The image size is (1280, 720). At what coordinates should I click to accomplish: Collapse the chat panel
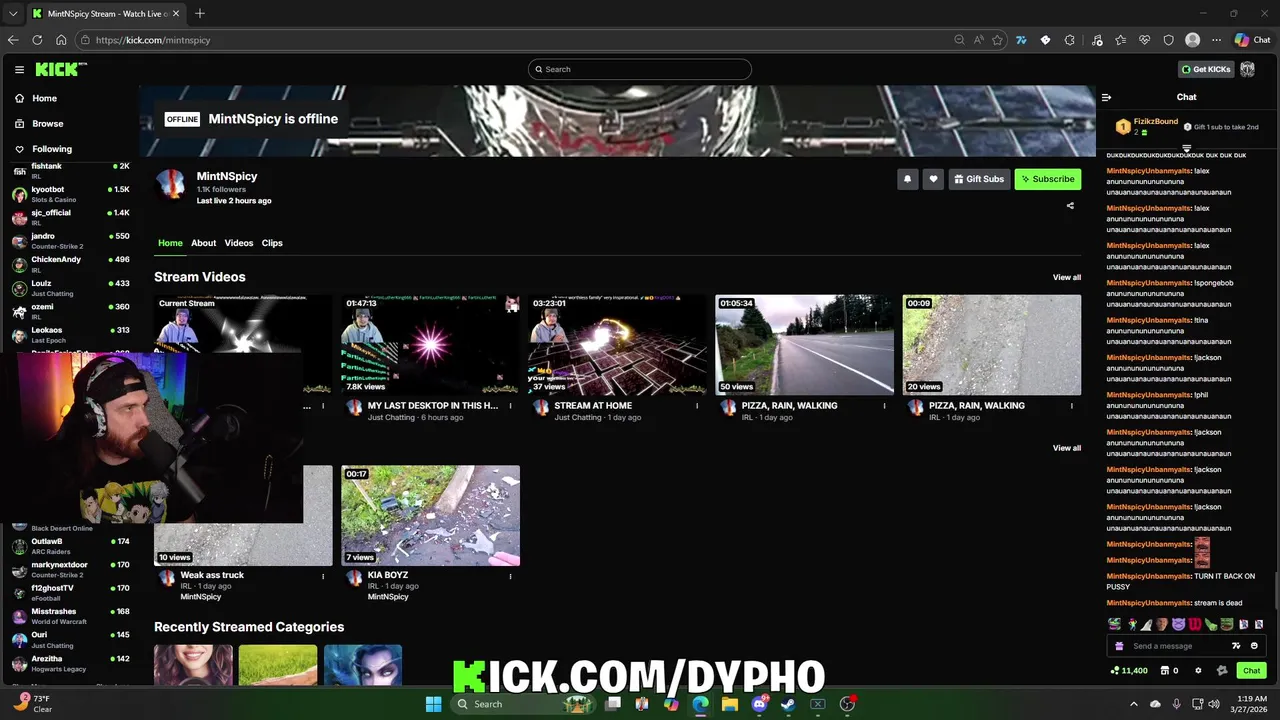[1106, 97]
